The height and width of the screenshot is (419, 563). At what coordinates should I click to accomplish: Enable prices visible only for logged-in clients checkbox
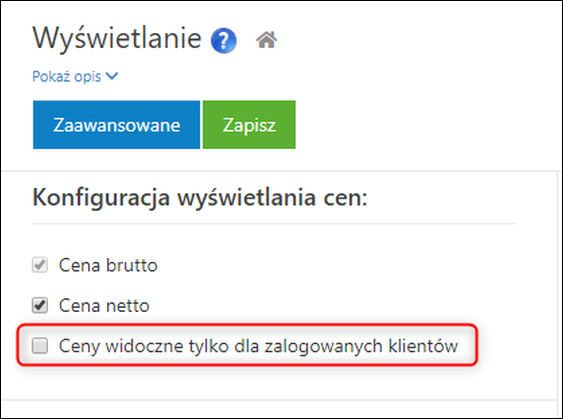[x=40, y=346]
